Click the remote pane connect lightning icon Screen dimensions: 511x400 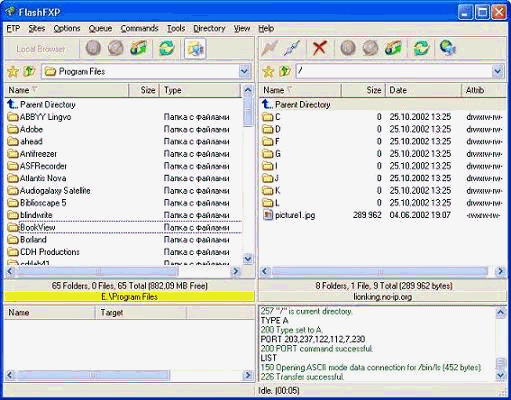coord(269,48)
